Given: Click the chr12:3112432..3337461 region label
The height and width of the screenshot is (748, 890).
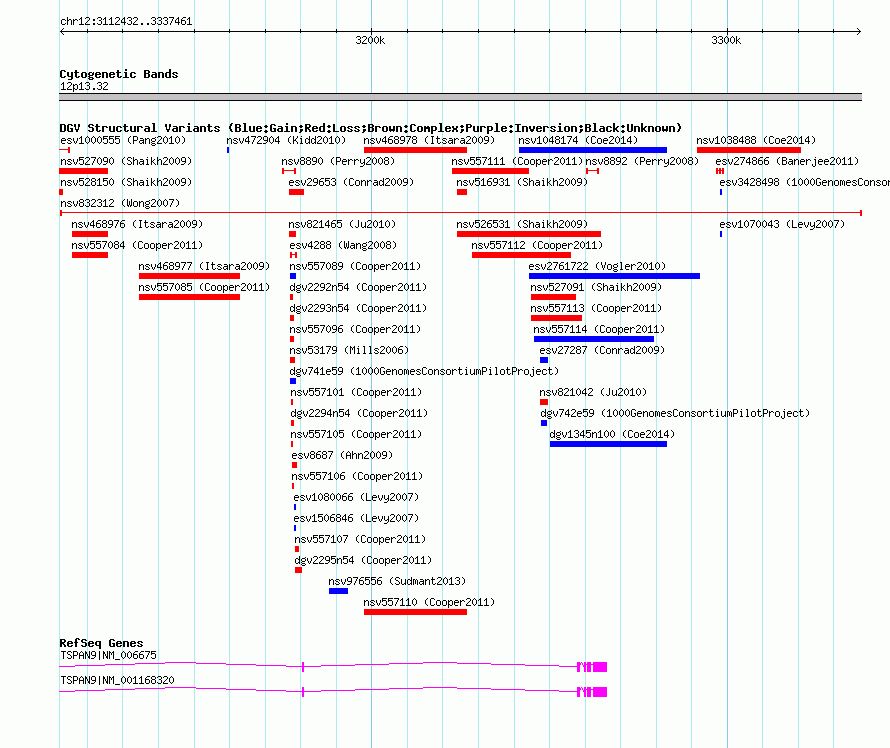Looking at the screenshot, I should 126,21.
